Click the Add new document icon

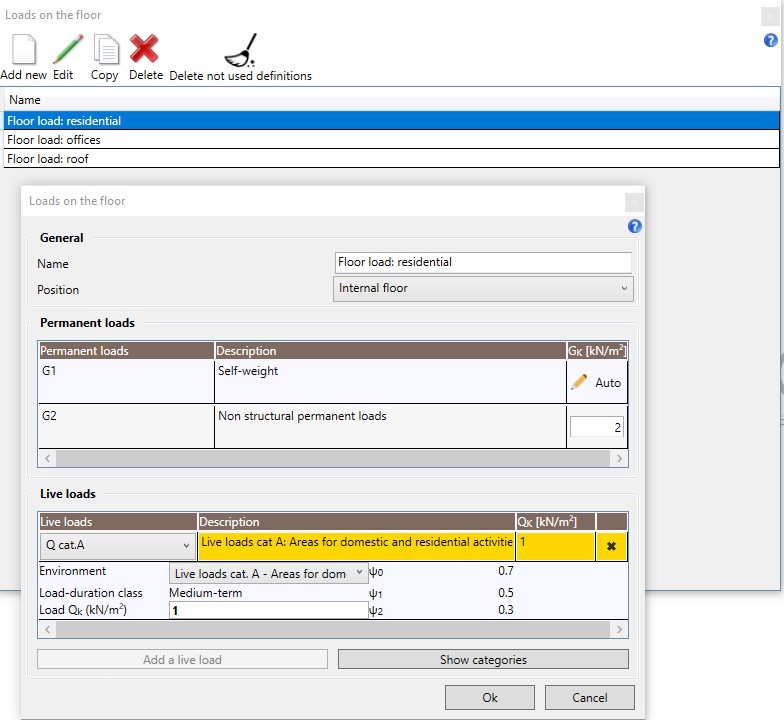point(24,49)
